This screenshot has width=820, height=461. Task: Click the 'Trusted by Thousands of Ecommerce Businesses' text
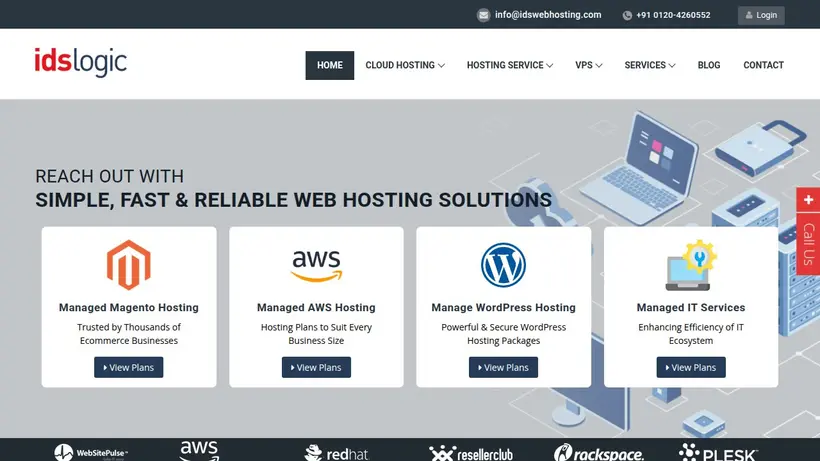[x=129, y=333]
